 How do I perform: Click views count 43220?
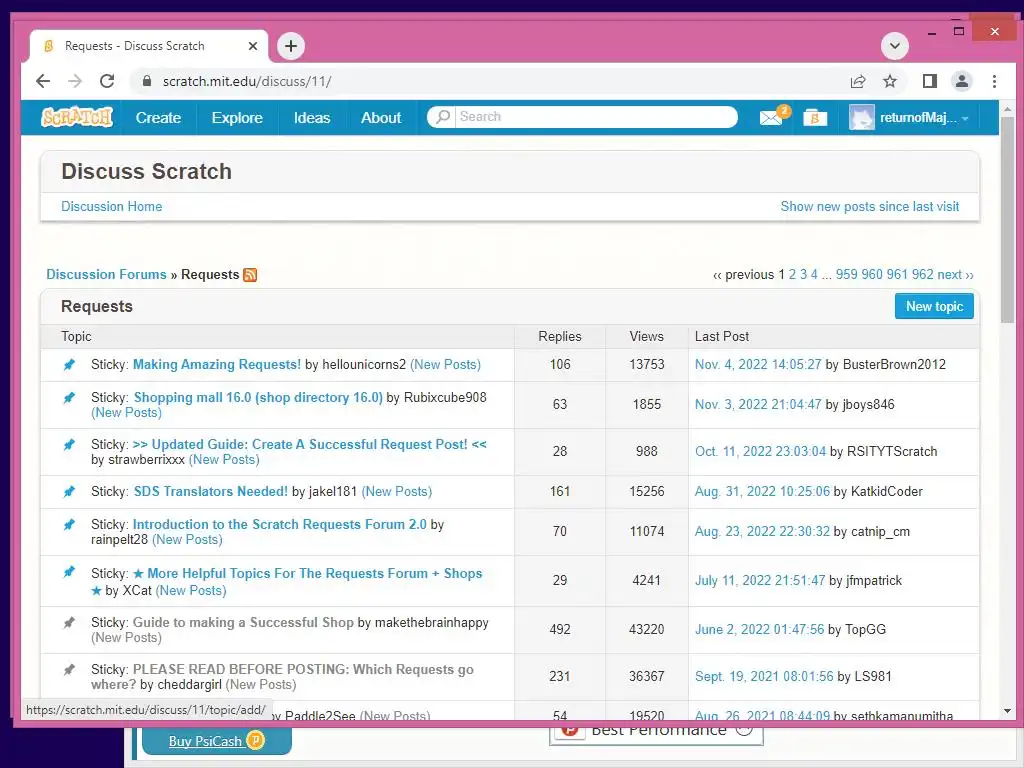tap(647, 630)
